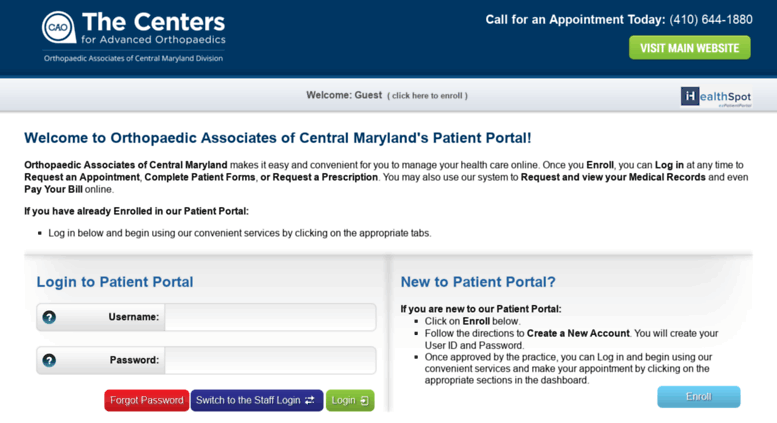Viewport: 777px width, 423px height.
Task: Open the Username help question mark
Action: click(x=49, y=317)
